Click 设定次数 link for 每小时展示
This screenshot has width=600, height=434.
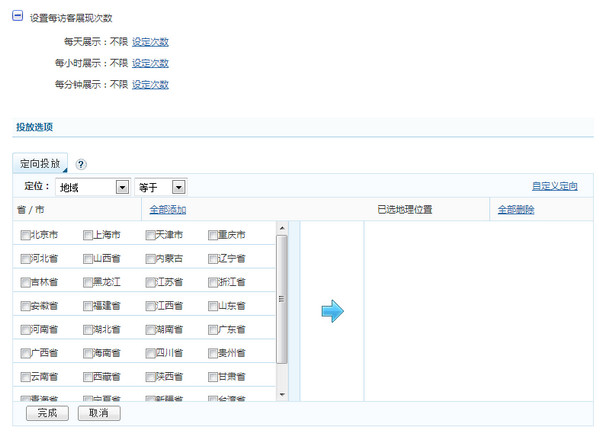coord(150,63)
